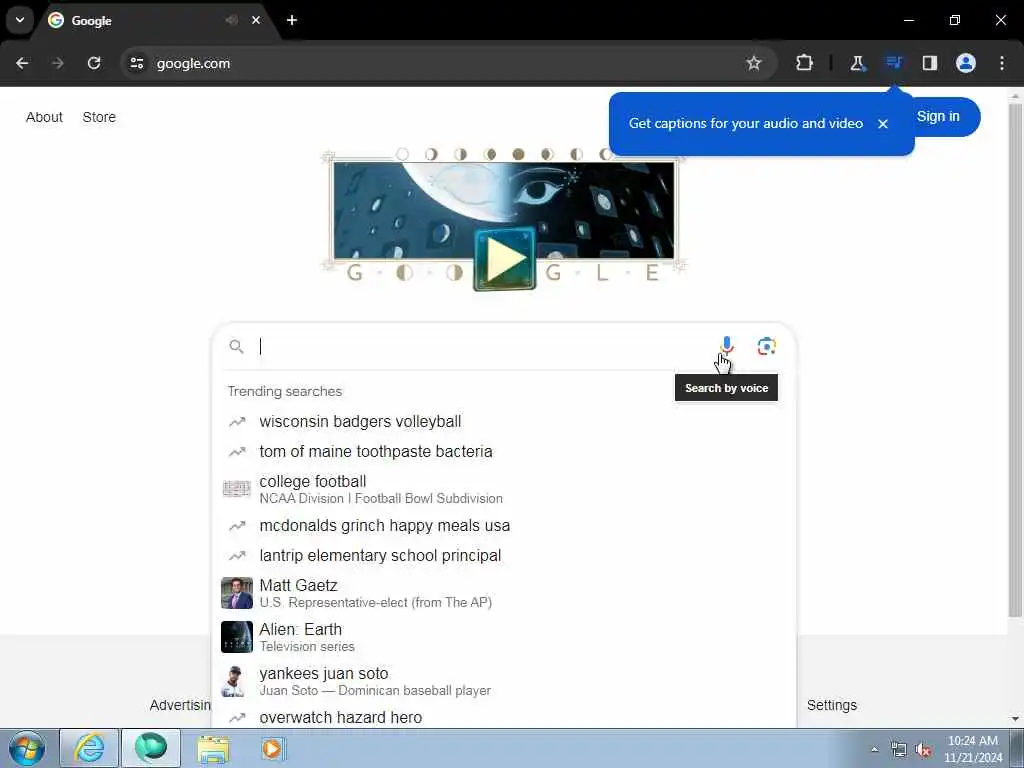Viewport: 1024px width, 768px height.
Task: Click the Sign in button
Action: tap(944, 117)
